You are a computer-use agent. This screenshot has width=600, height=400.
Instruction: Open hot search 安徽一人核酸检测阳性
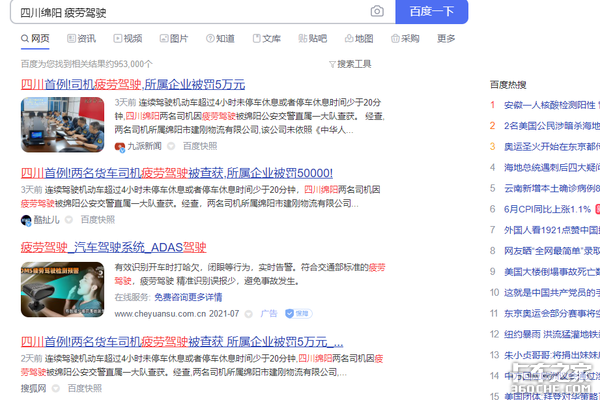point(550,105)
